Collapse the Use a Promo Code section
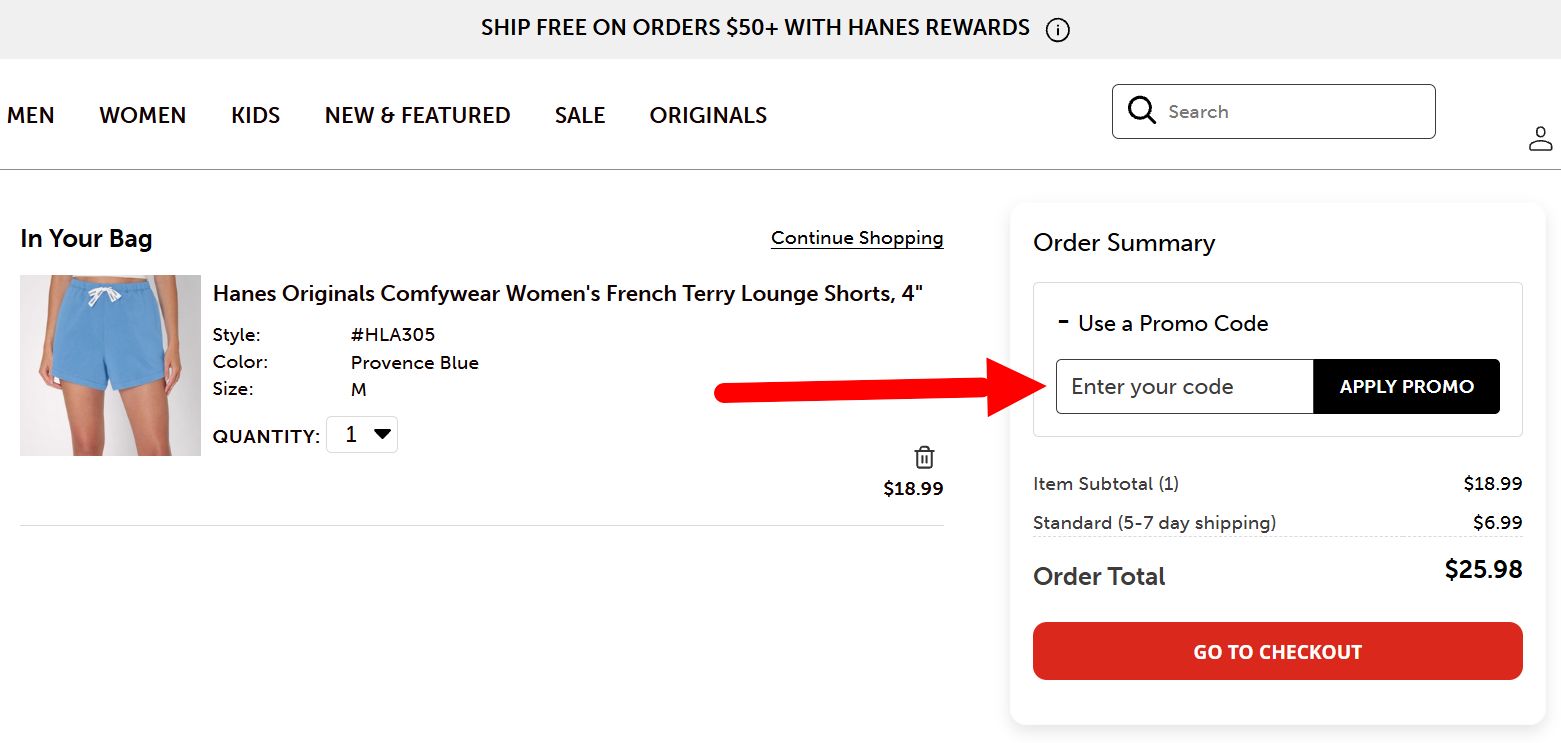This screenshot has width=1561, height=743. coord(1061,320)
